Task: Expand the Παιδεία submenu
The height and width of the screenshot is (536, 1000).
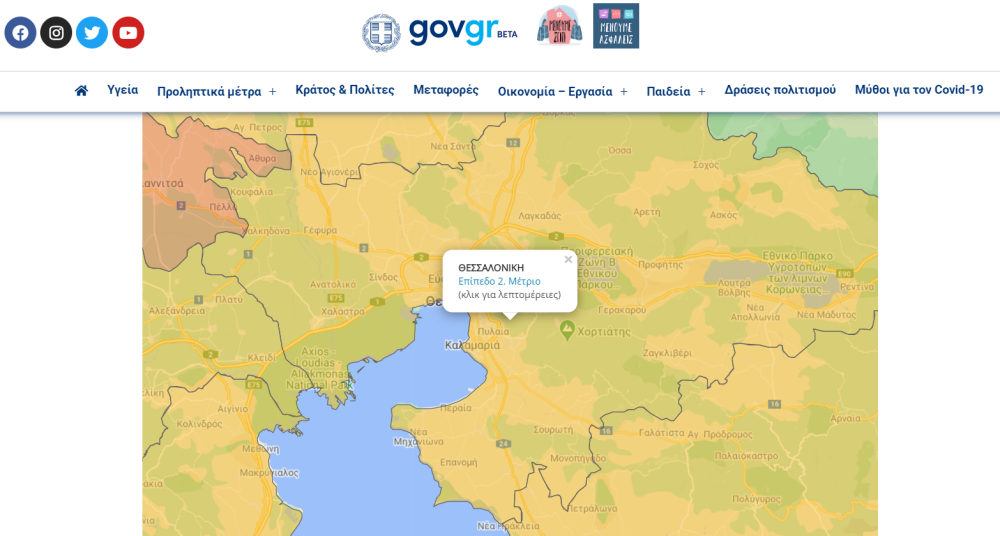Action: (701, 92)
